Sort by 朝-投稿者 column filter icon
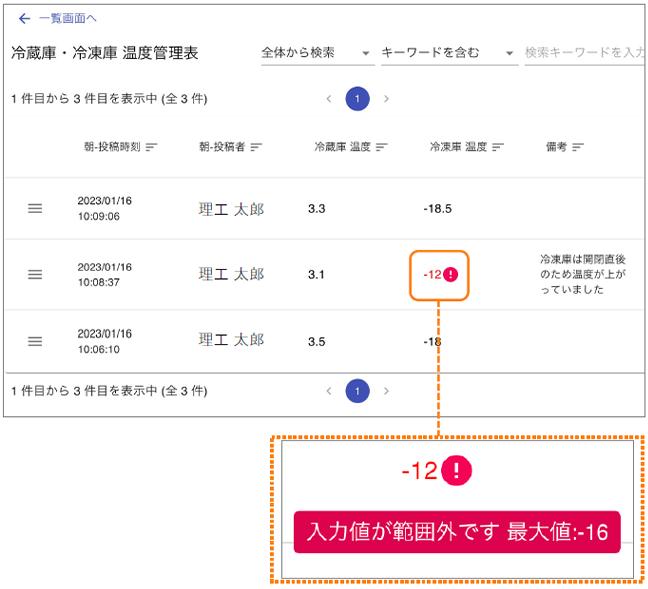Viewport: 648px width, 589px height. (256, 147)
